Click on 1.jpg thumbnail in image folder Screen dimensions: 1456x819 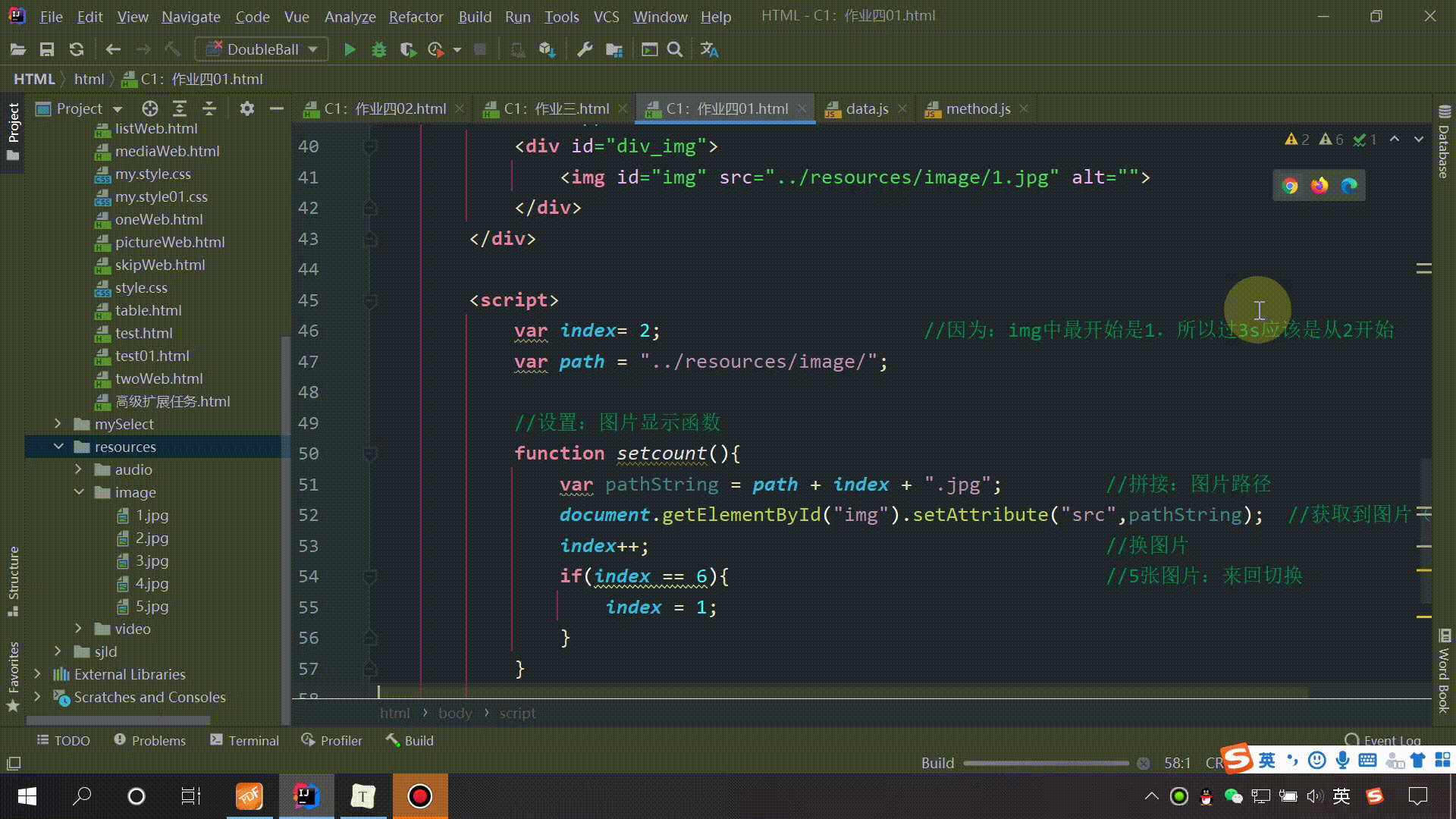[x=152, y=515]
